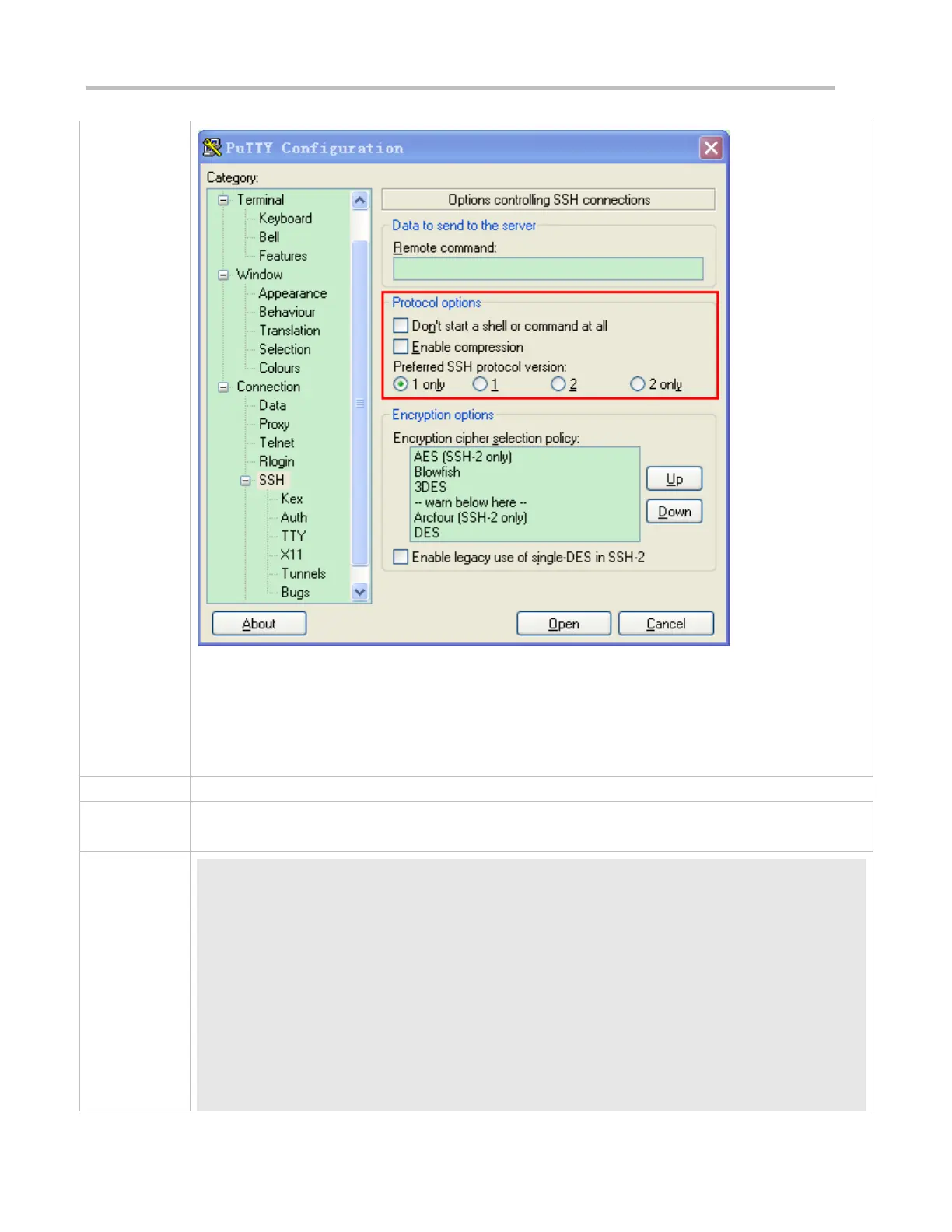The image size is (952, 1232).
Task: Collapse the Window category node
Action: [x=223, y=275]
